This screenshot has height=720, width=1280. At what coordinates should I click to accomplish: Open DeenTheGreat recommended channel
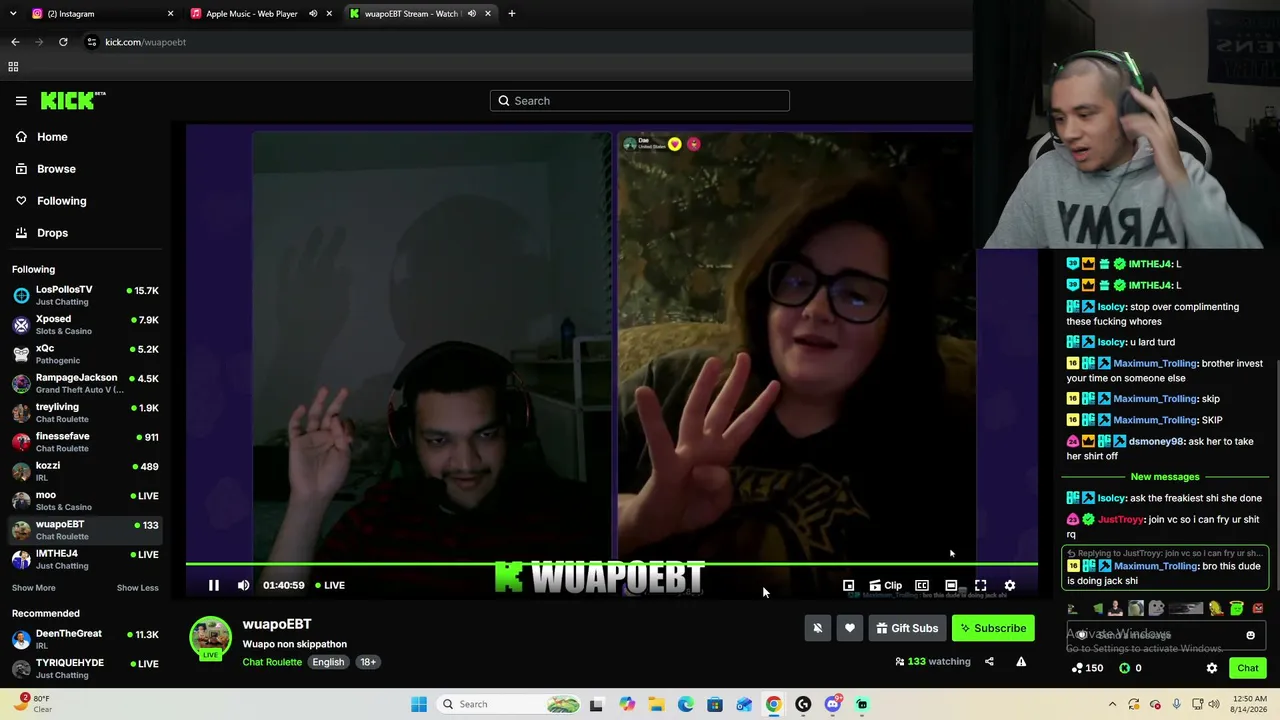tap(86, 639)
